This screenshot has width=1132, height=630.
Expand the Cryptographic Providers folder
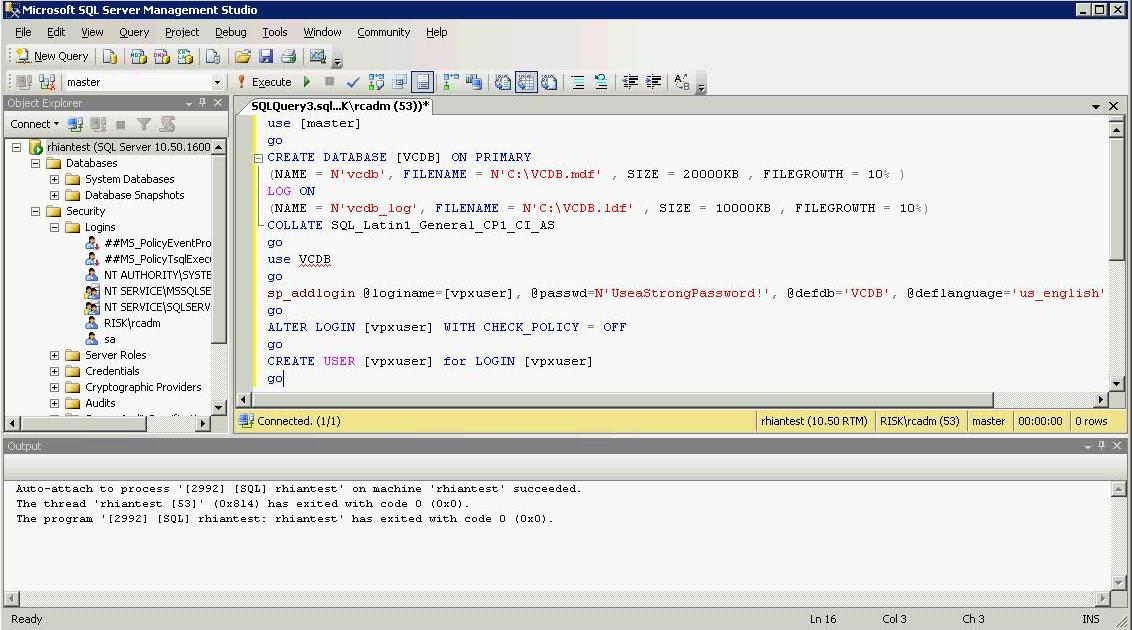tap(54, 387)
